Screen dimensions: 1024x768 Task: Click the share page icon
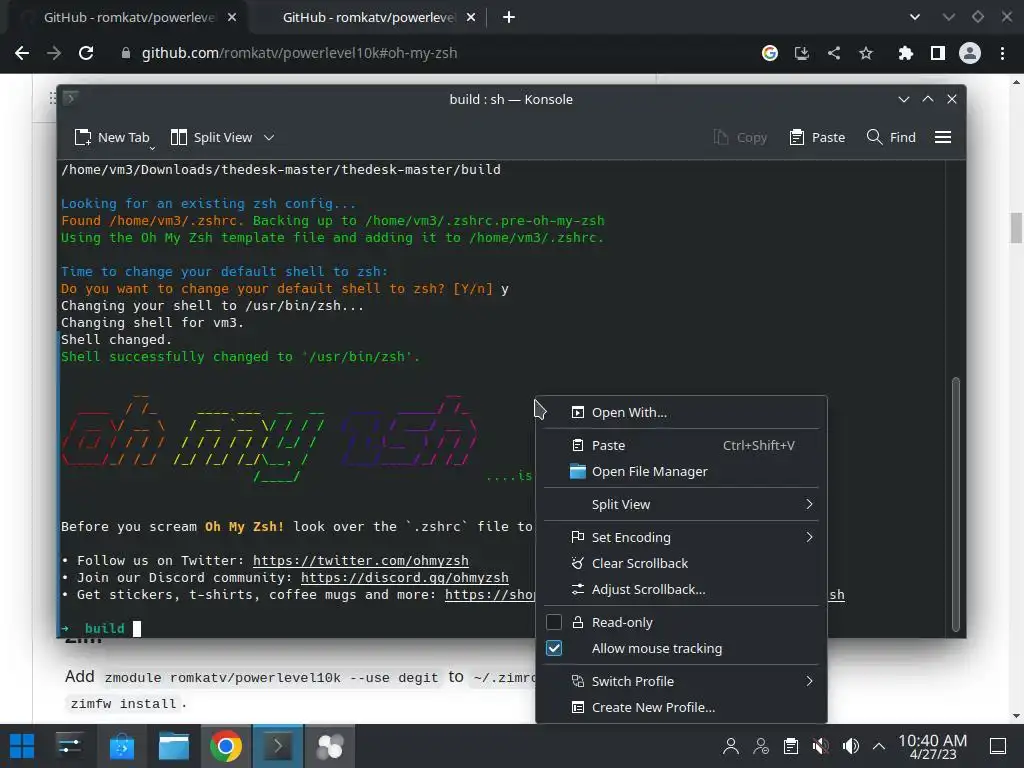(834, 53)
